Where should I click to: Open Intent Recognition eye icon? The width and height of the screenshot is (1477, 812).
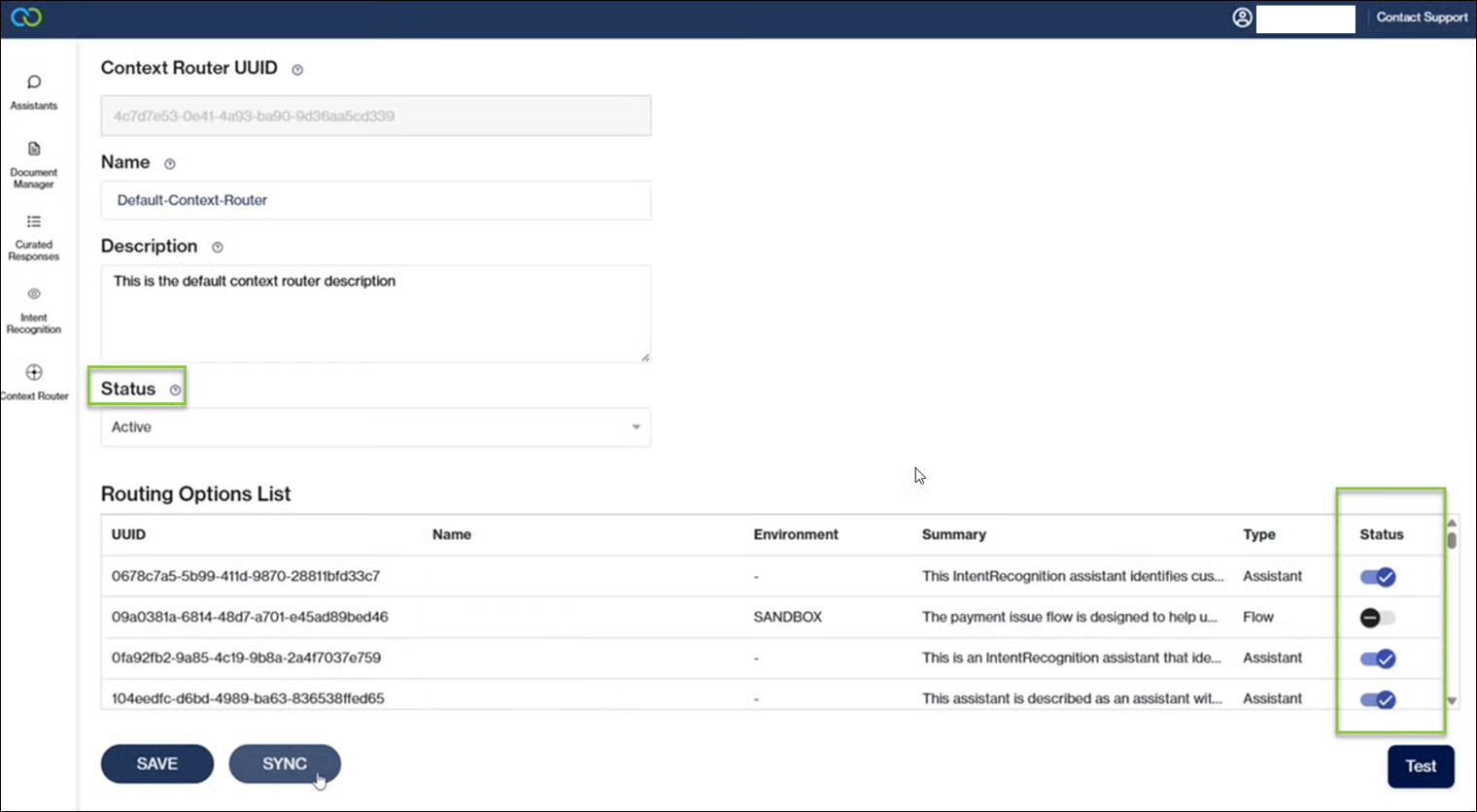pyautogui.click(x=34, y=294)
